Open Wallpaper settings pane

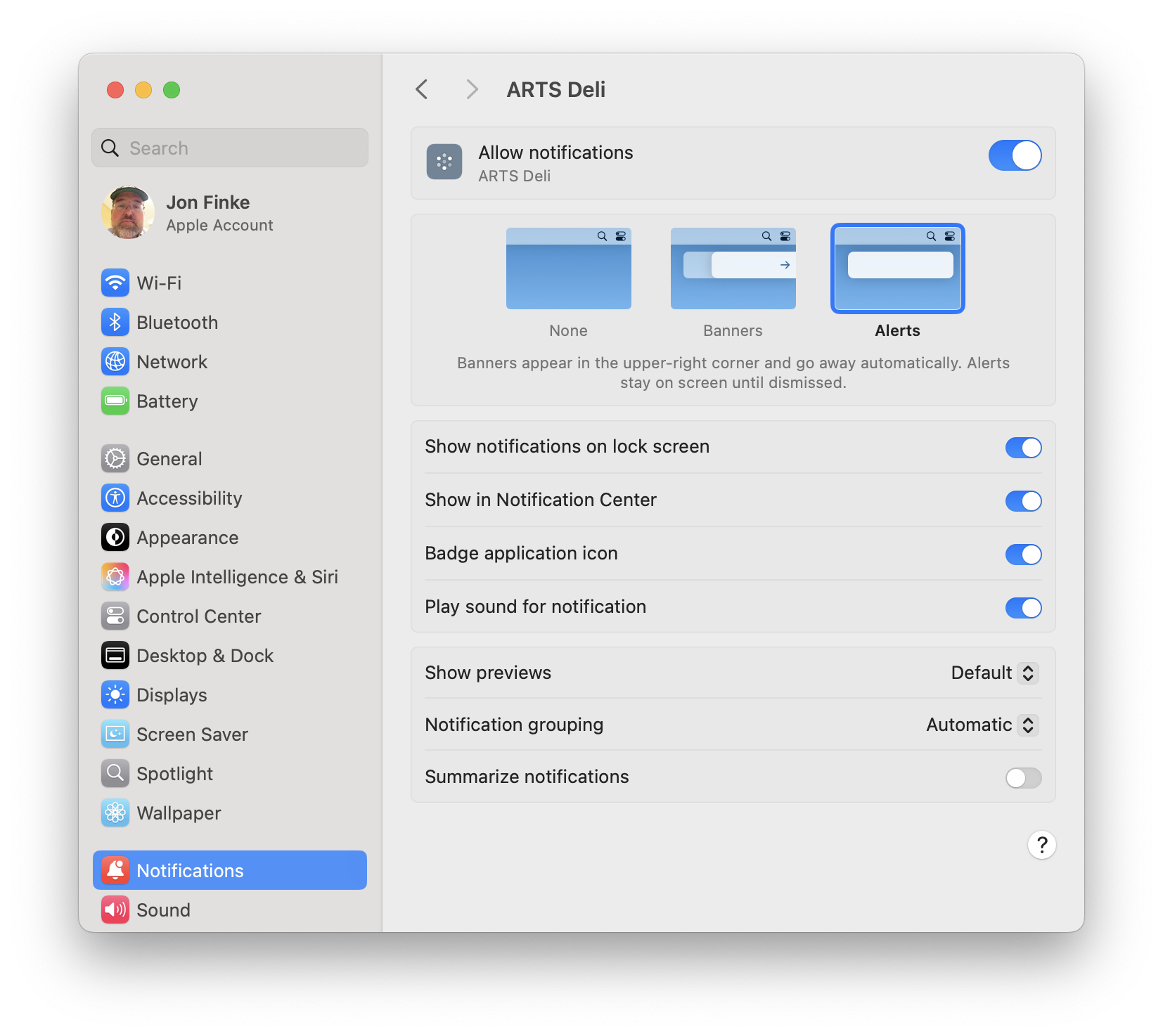[x=230, y=813]
